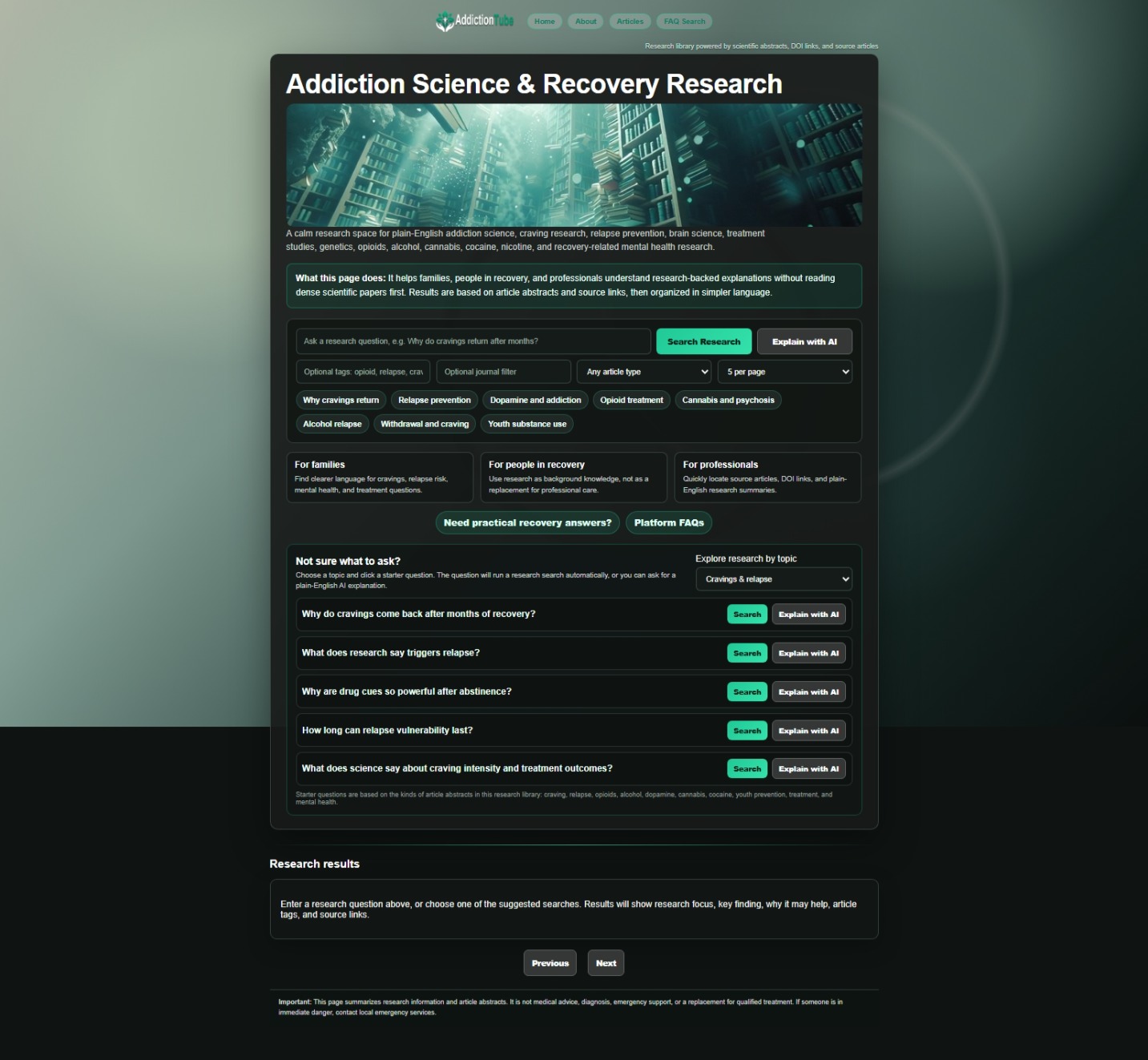Select the Youth substance use chip
Screen dimensions: 1148x1060
527,424
